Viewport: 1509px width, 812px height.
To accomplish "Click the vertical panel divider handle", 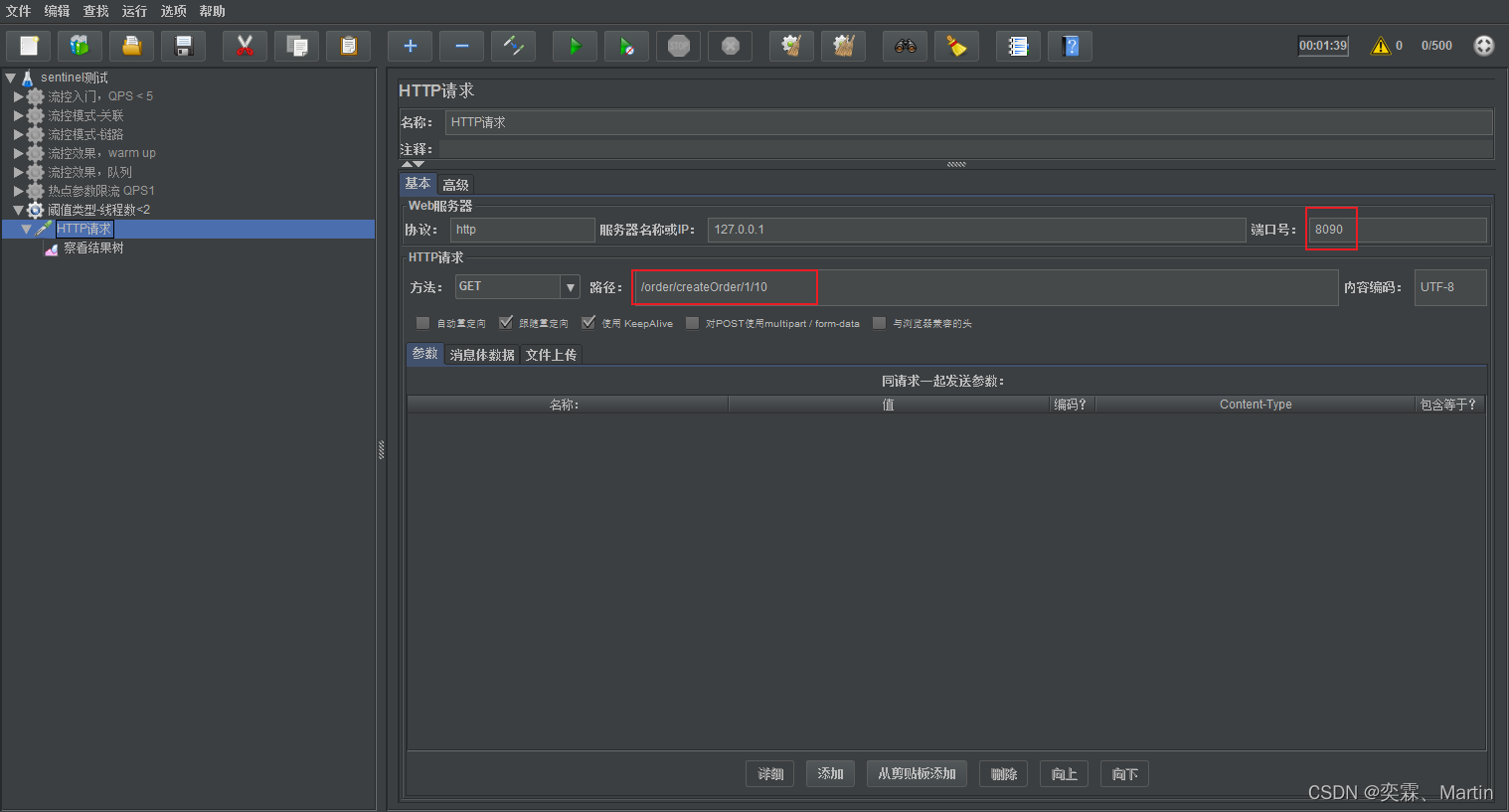I will [x=381, y=450].
